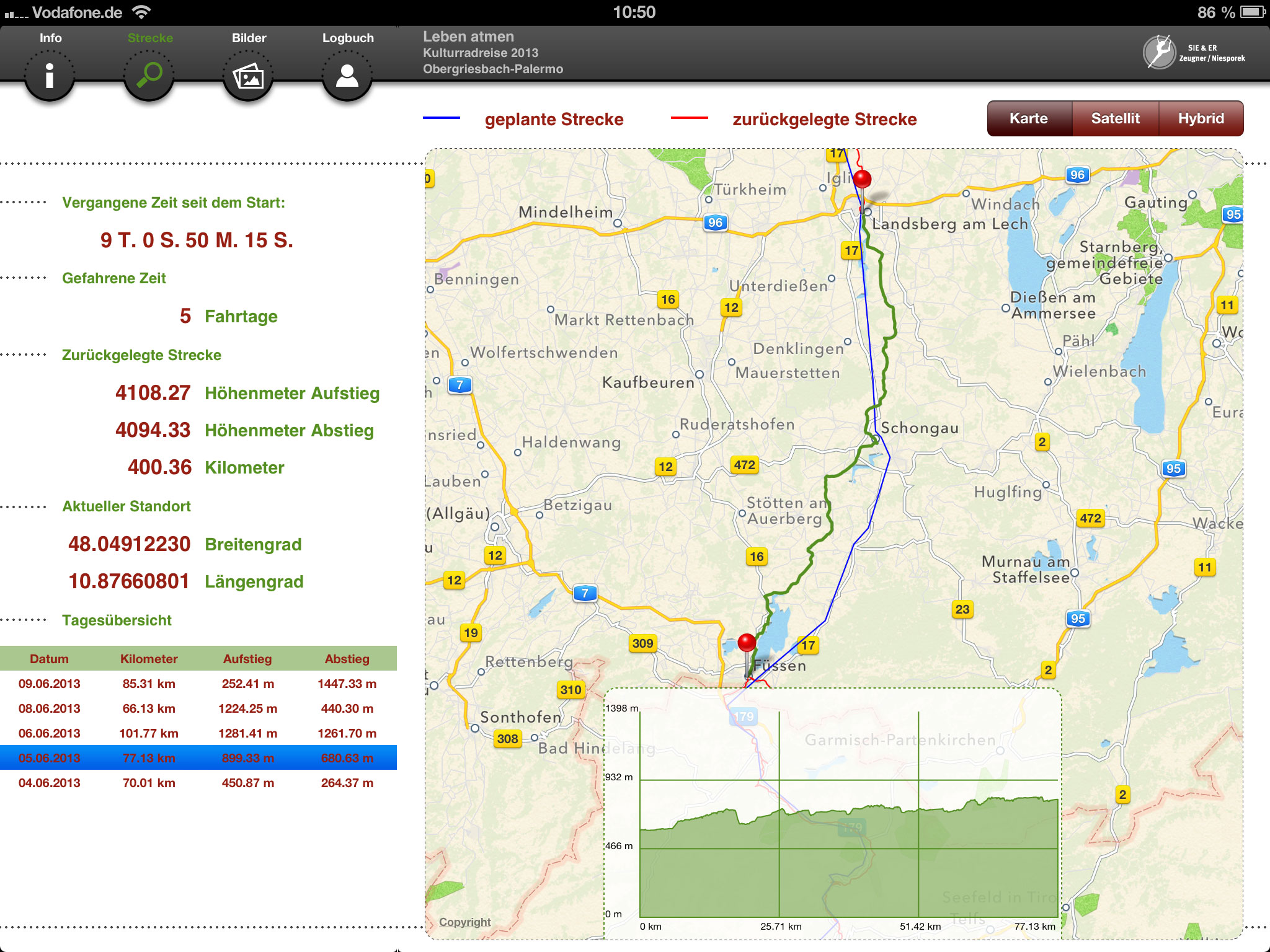This screenshot has width=1270, height=952.
Task: Tap the red pin near Füssen
Action: [747, 642]
